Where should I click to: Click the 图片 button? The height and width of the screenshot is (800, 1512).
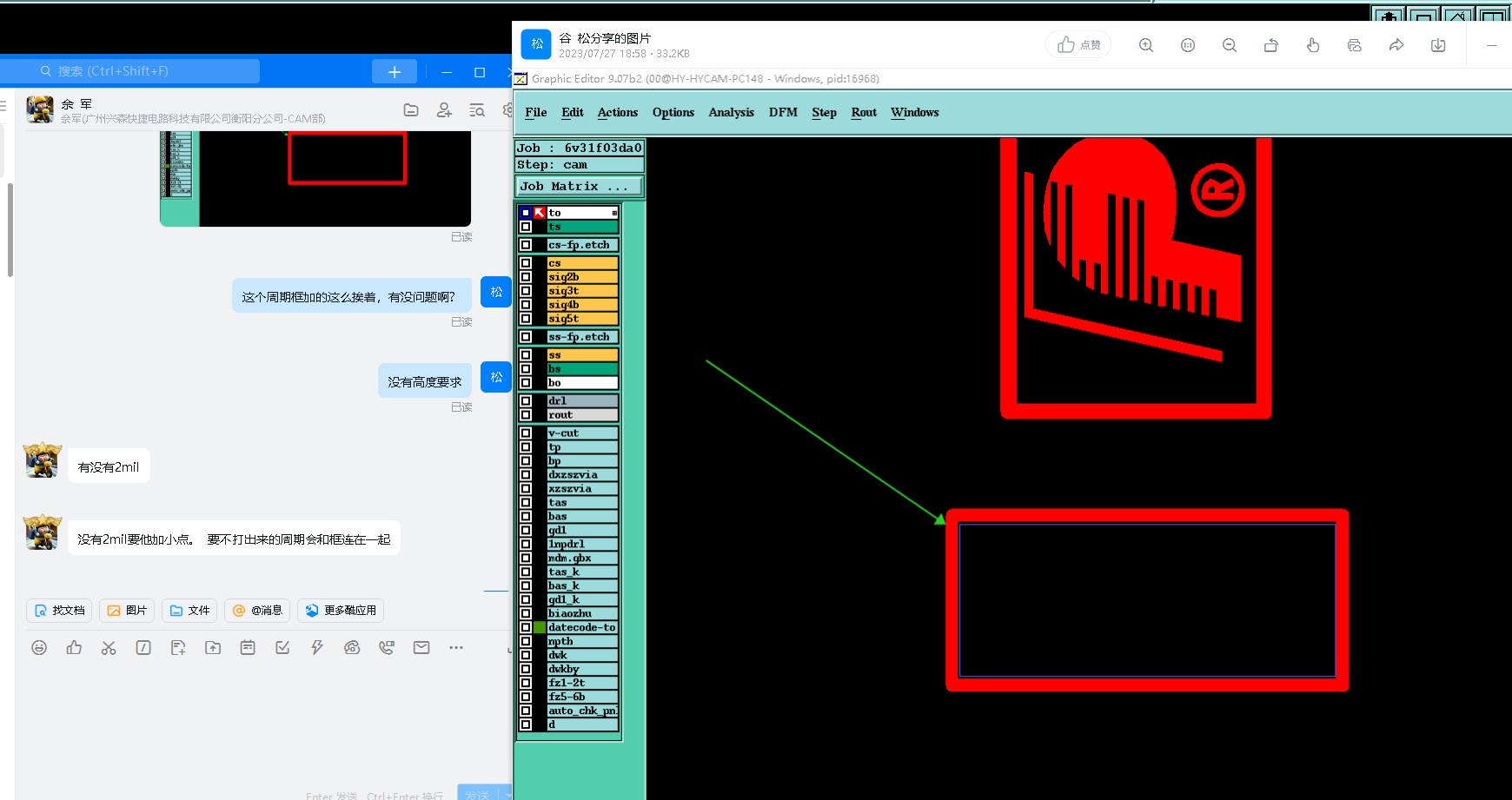coord(127,611)
